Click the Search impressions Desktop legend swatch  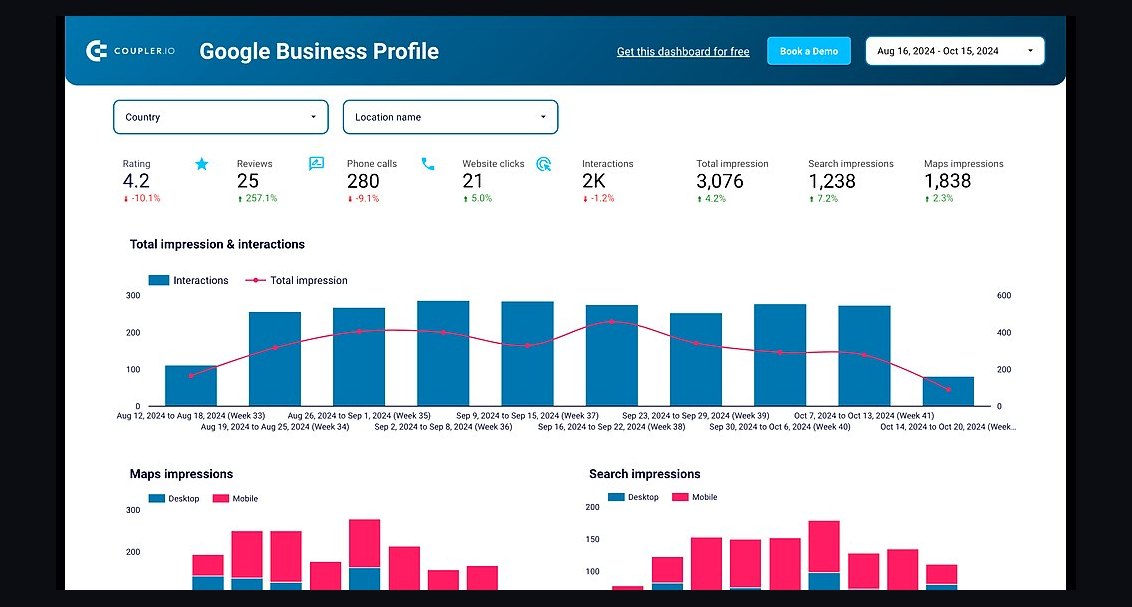(616, 497)
